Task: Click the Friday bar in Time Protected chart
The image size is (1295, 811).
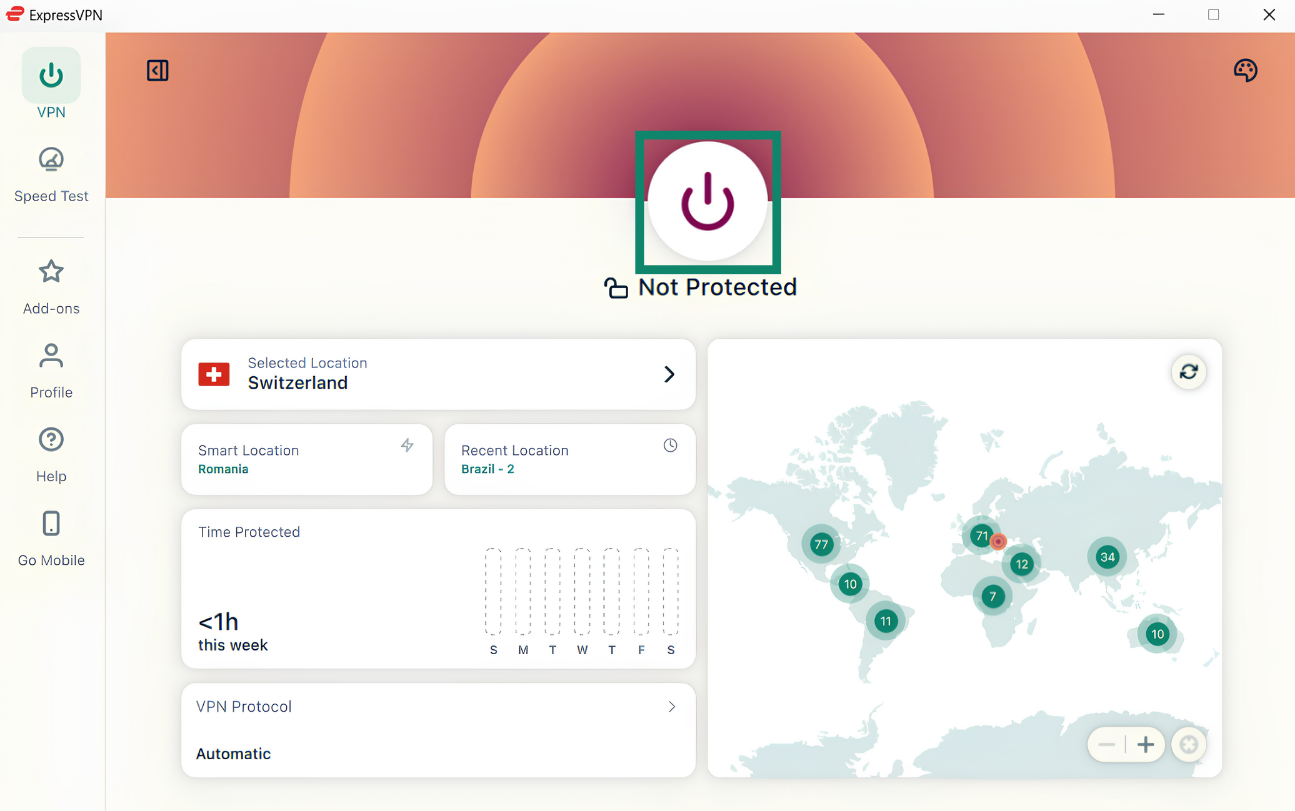Action: pyautogui.click(x=641, y=591)
